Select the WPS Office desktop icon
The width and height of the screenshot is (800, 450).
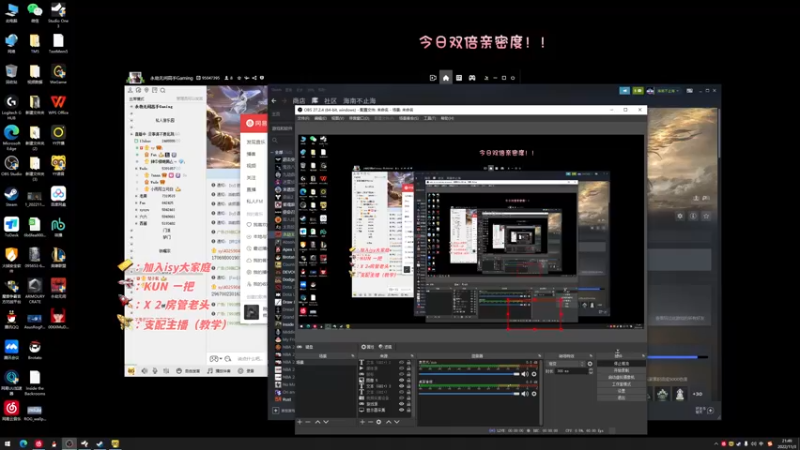click(x=58, y=105)
